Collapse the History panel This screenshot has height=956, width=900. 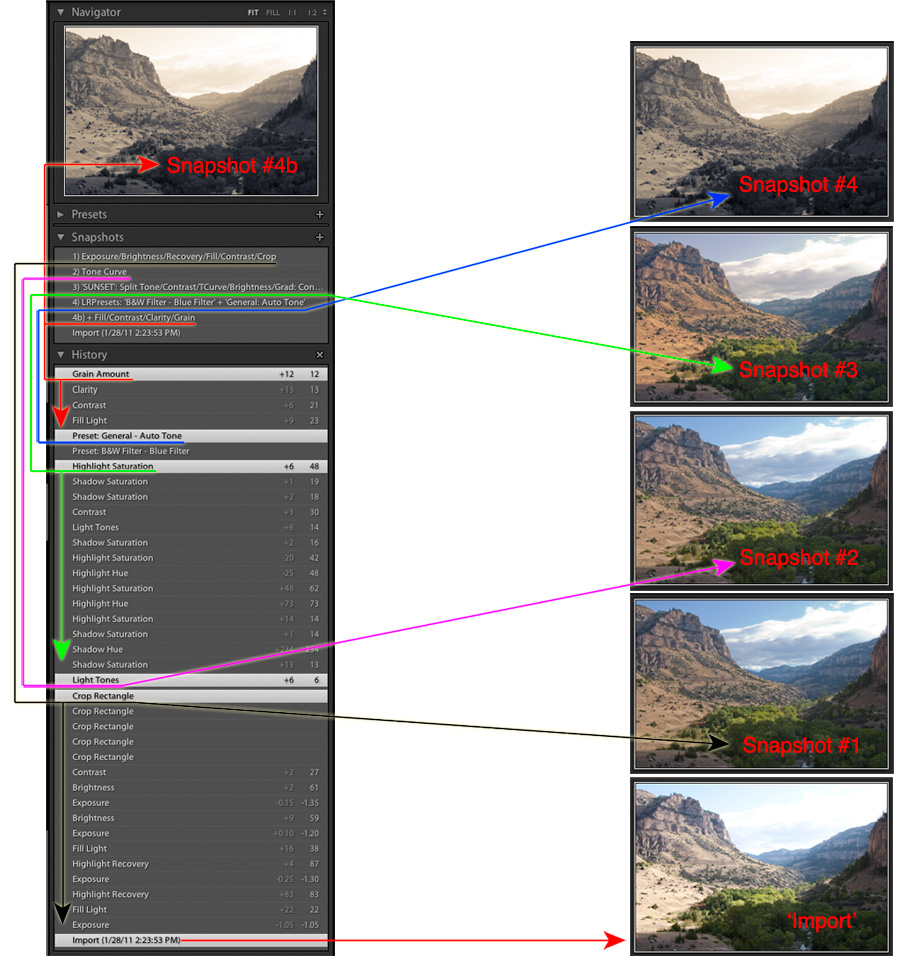62,354
